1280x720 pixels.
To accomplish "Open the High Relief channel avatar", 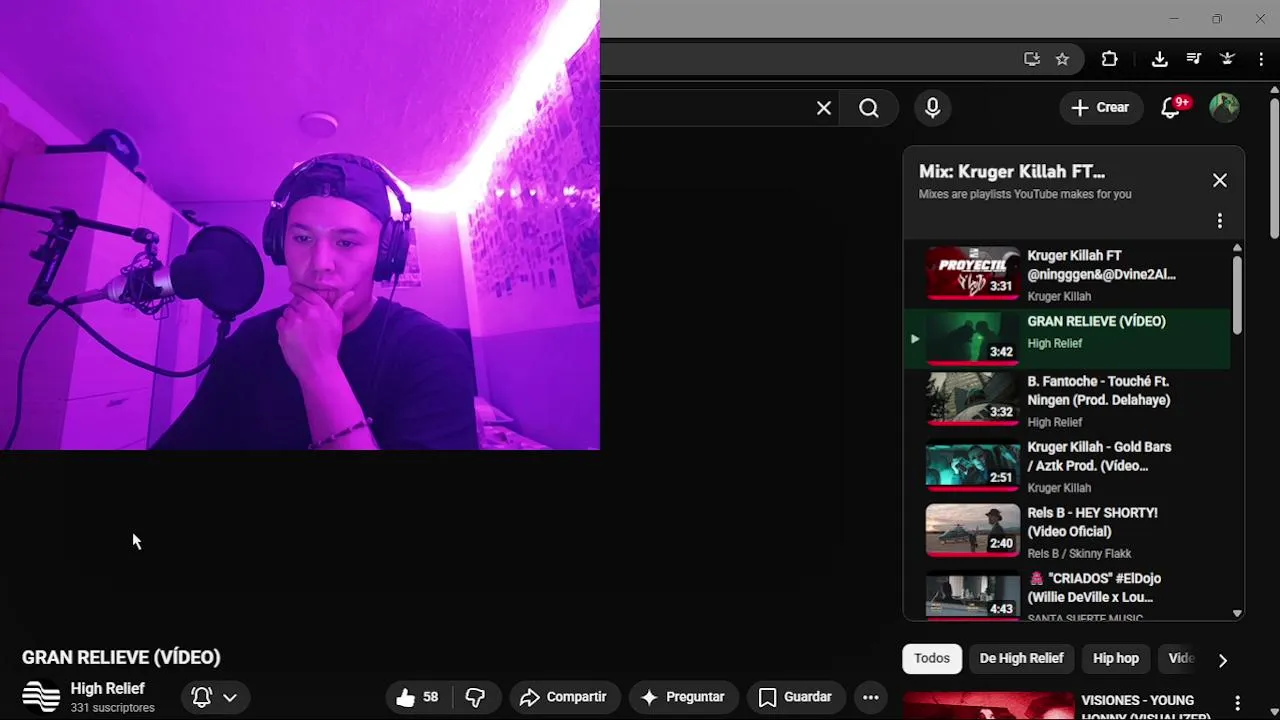I will (x=41, y=697).
